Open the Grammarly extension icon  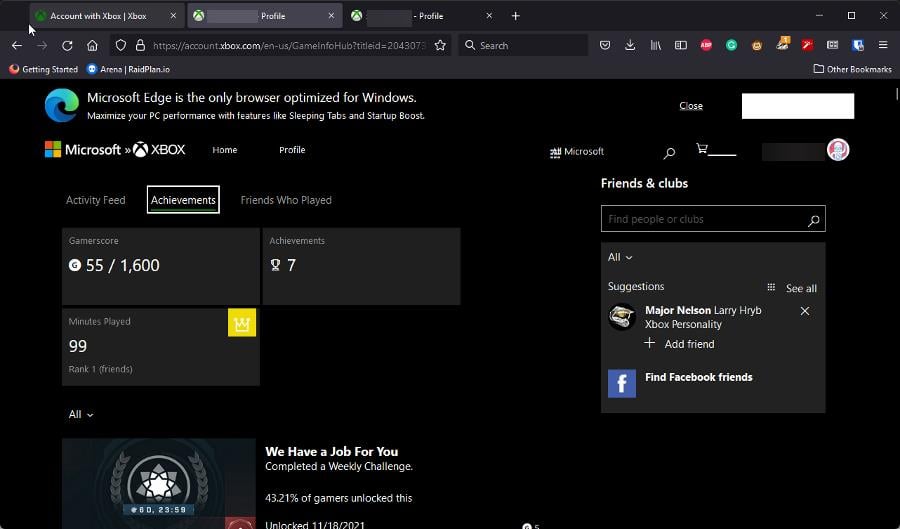coord(731,45)
